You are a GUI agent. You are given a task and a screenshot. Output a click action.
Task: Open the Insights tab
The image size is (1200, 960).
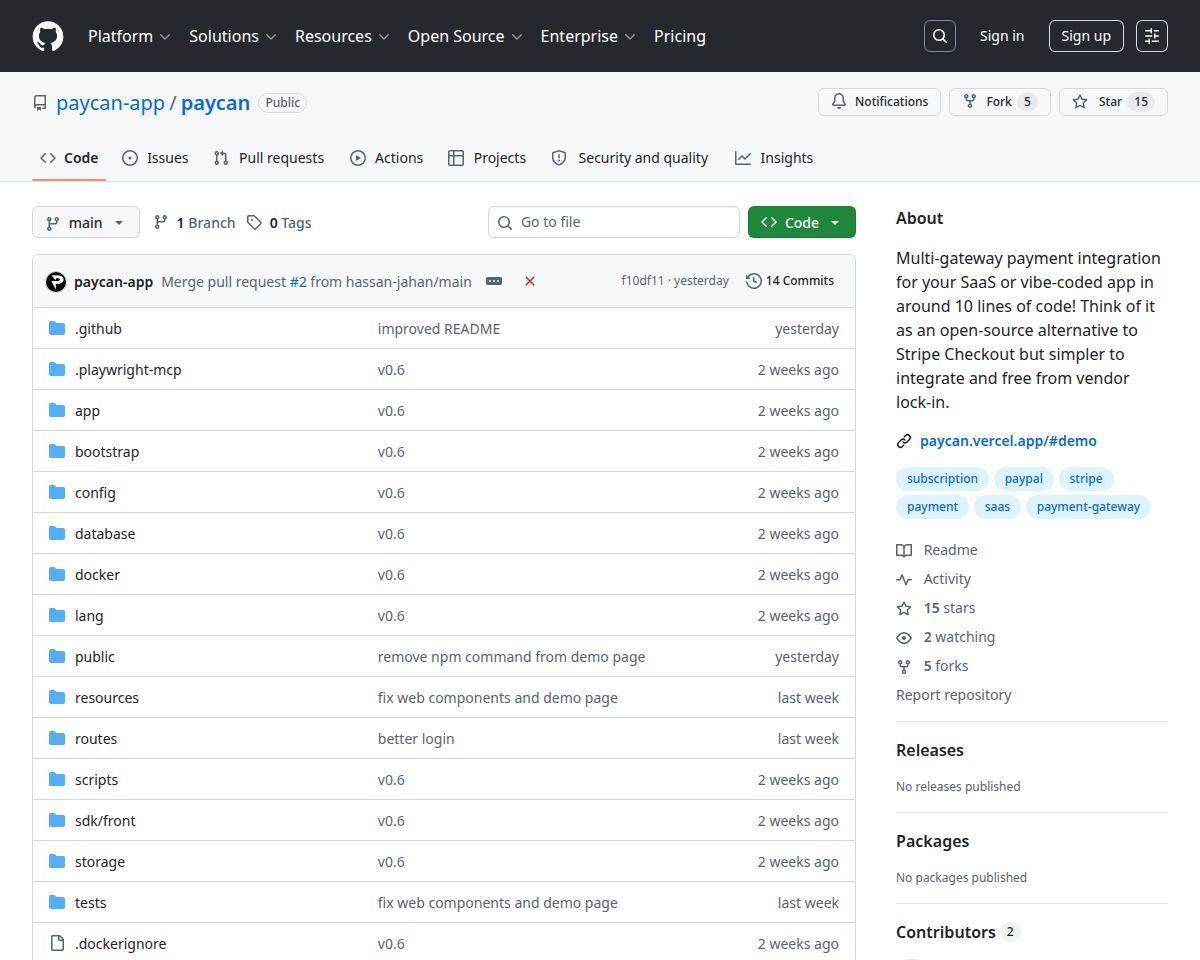pos(774,158)
